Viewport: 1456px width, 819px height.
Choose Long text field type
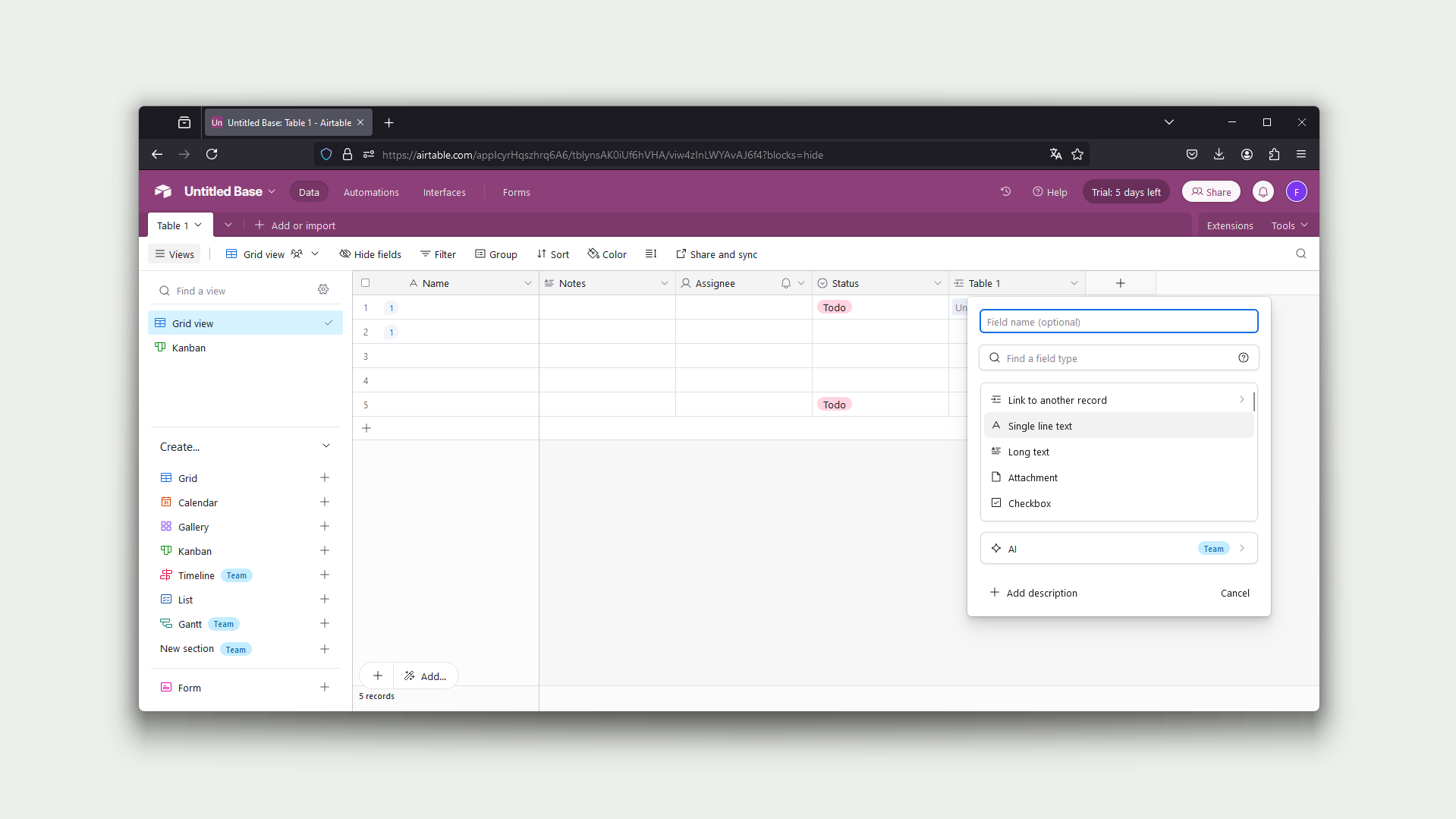pyautogui.click(x=1118, y=452)
